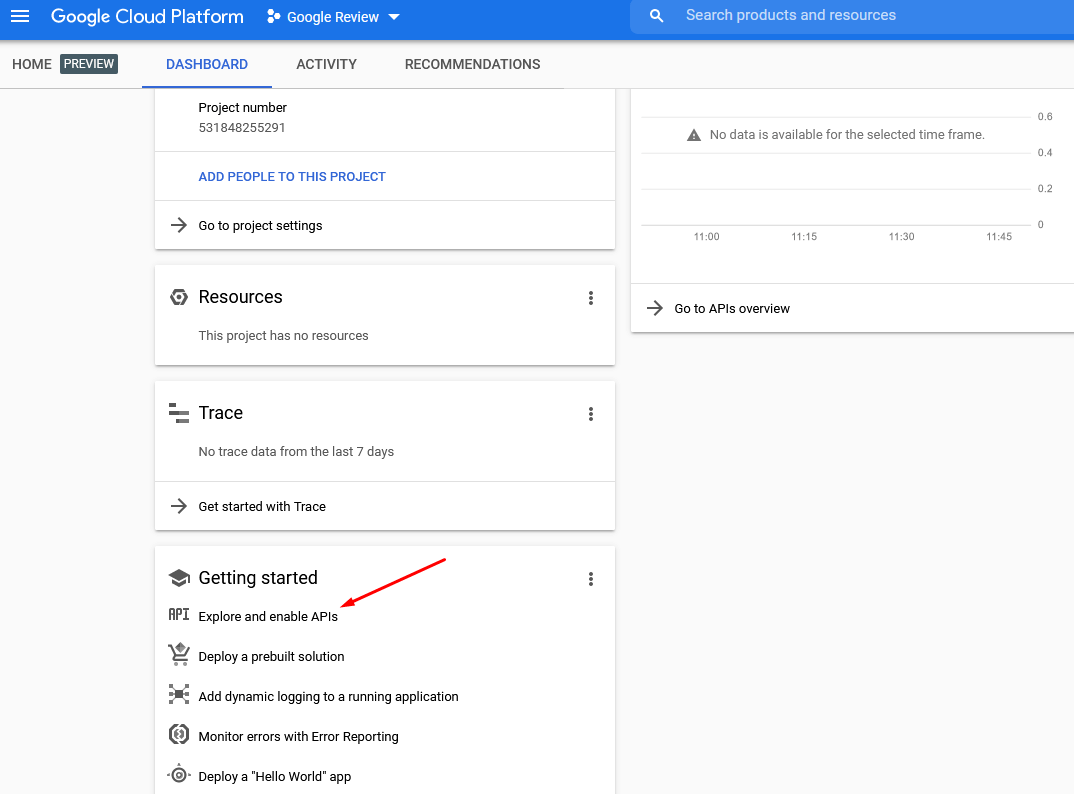Focus the Search products and resources field
The image size is (1074, 794).
click(x=852, y=16)
